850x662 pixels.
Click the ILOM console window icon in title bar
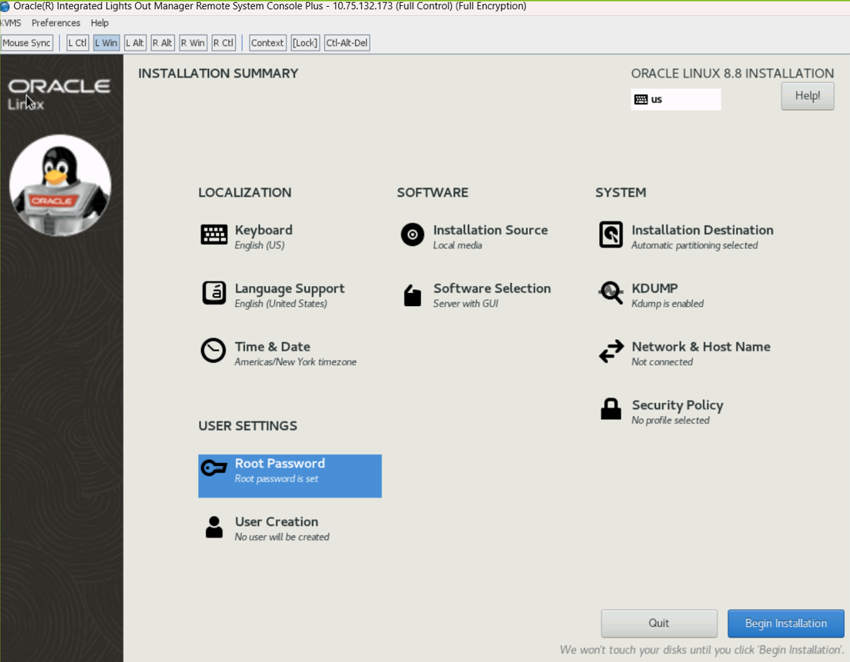5,7
